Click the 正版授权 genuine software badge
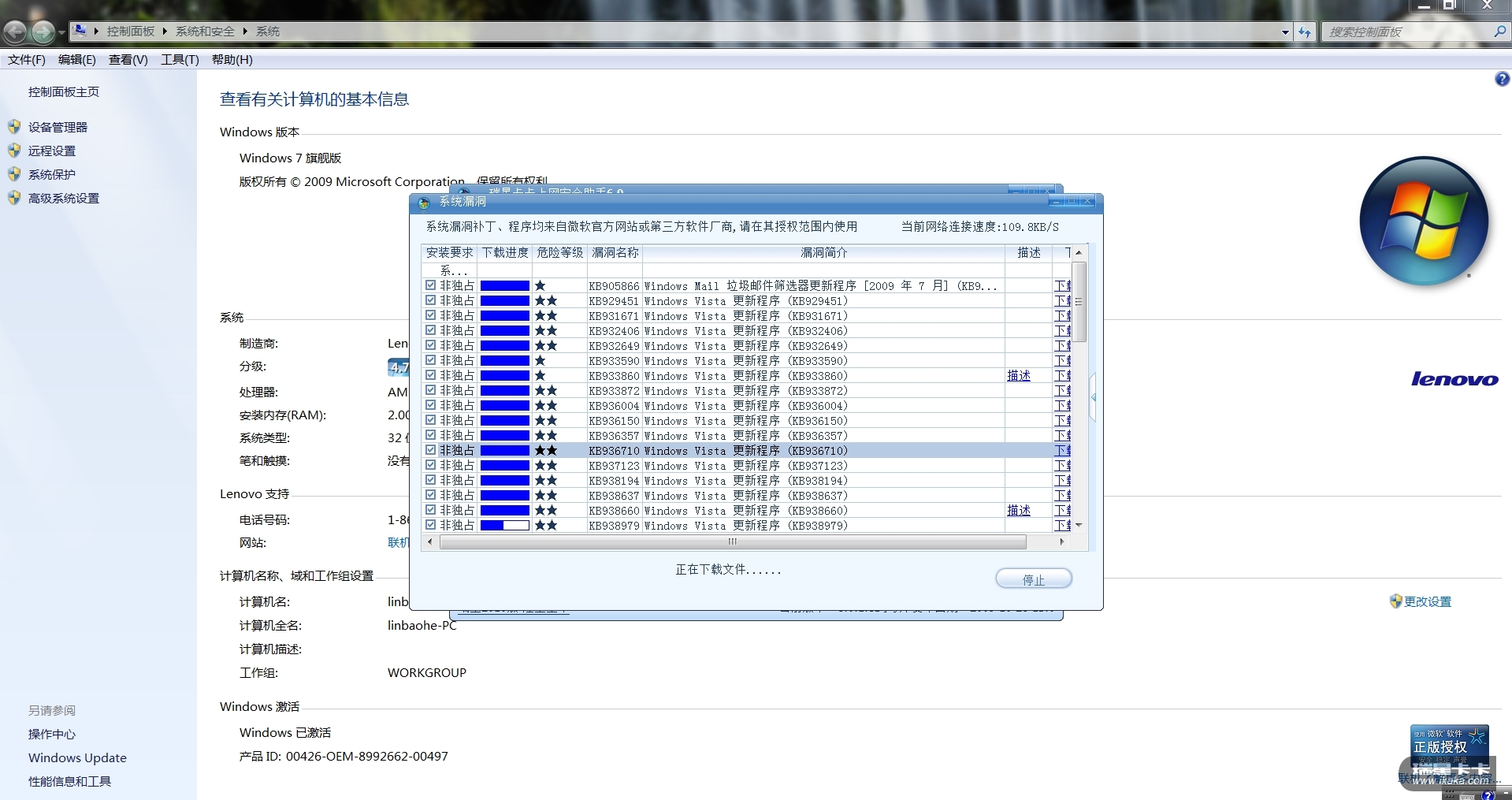 click(1449, 745)
